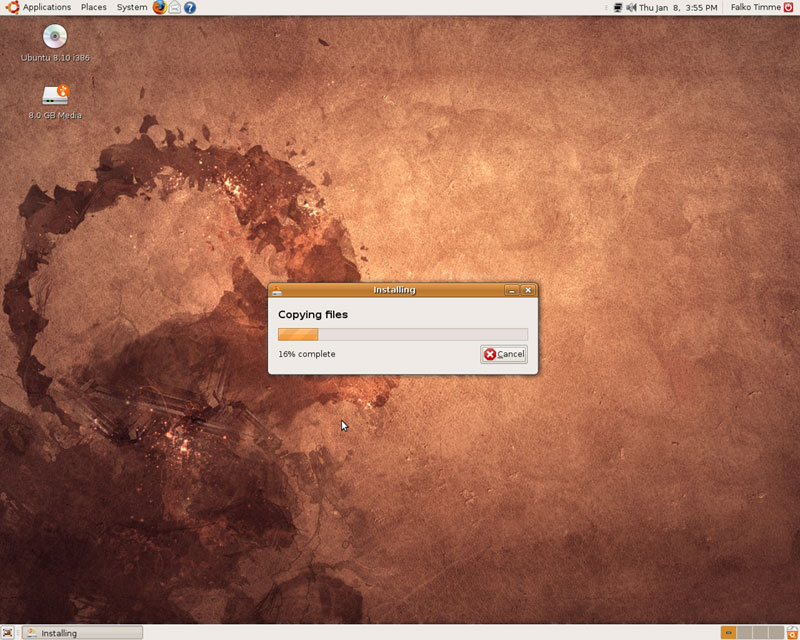Open the blue Help icon in panel
This screenshot has height=640, width=800.
190,7
